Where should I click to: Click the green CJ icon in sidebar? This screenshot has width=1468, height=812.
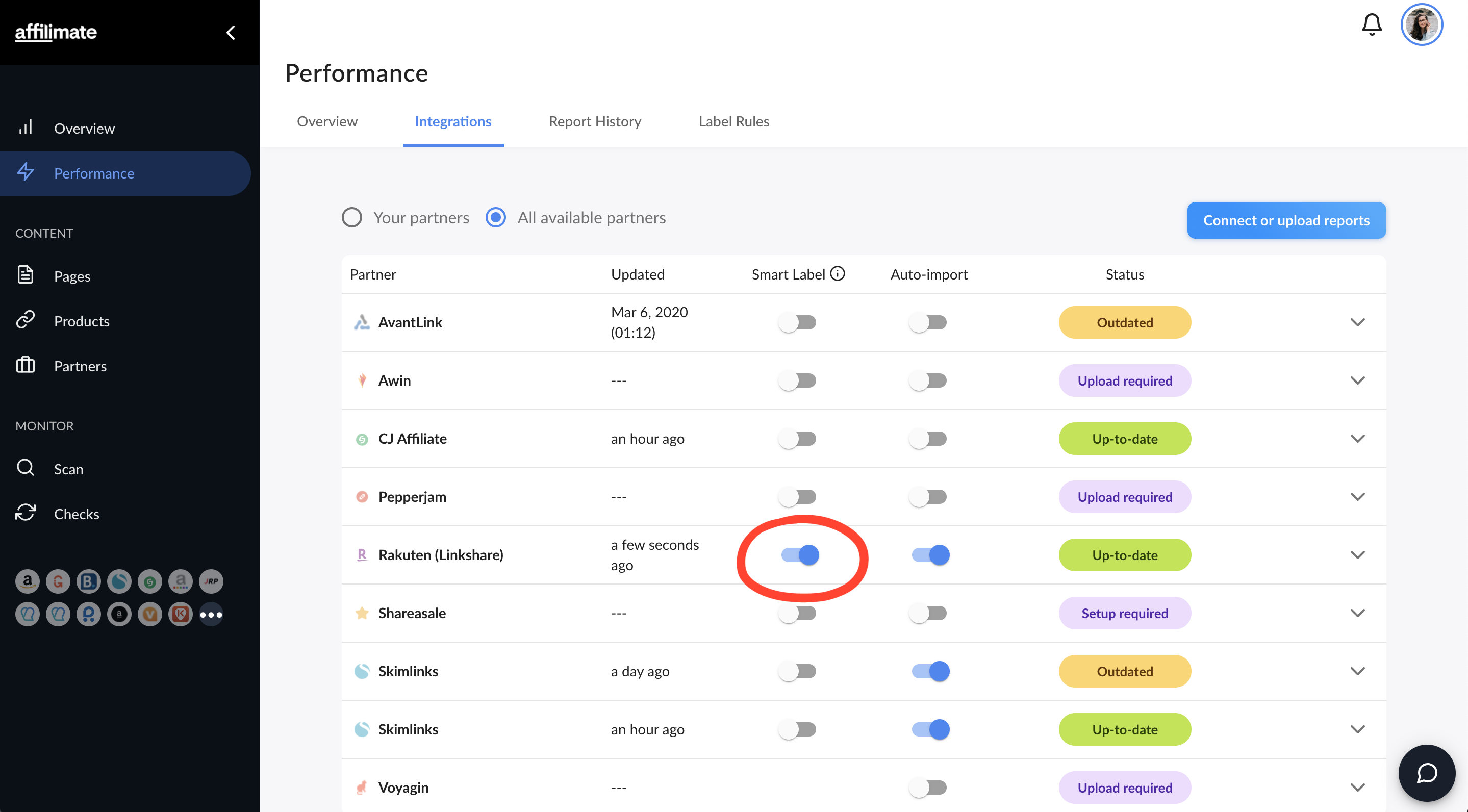[x=150, y=581]
